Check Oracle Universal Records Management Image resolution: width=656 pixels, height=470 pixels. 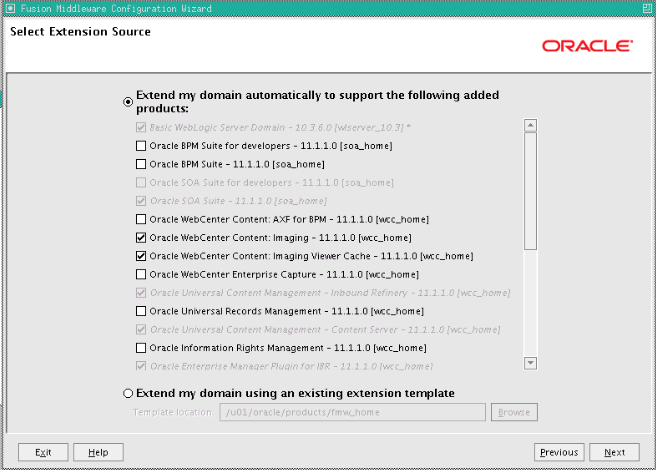click(x=141, y=311)
